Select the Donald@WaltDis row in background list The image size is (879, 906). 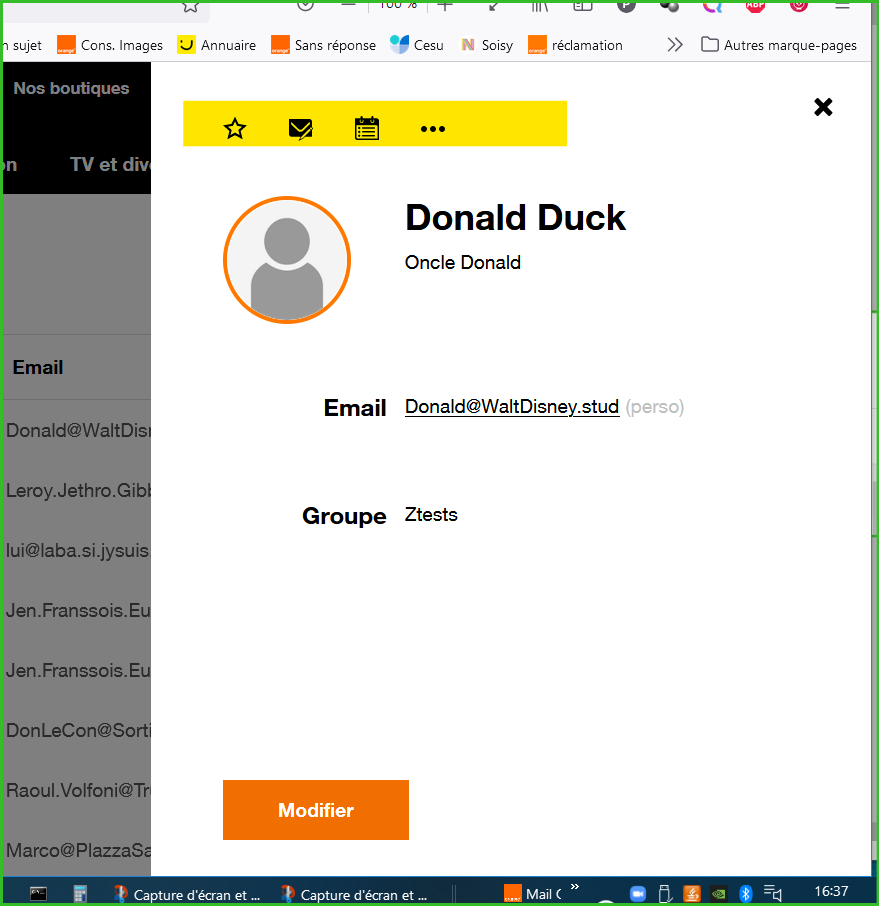pos(77,430)
